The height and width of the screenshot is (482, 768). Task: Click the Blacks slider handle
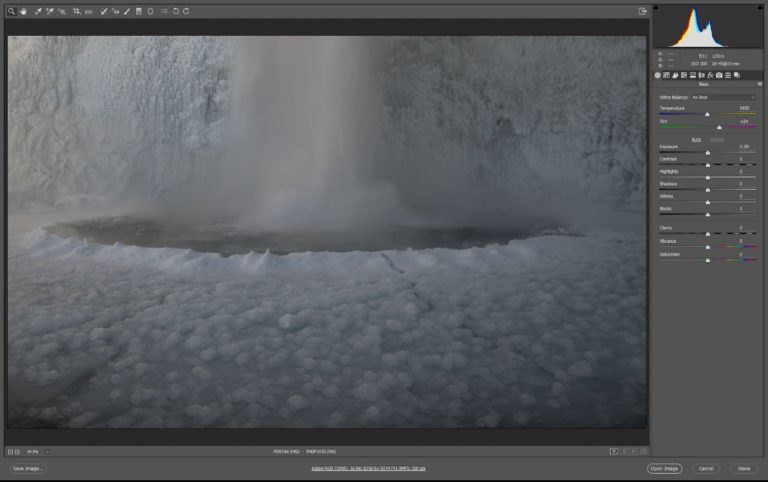click(x=708, y=215)
